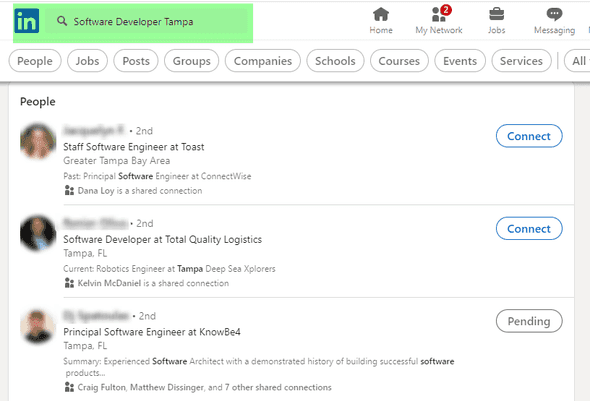Connect with Staff Software Engineer at Toast
Viewport: 590px width, 401px height.
click(529, 136)
